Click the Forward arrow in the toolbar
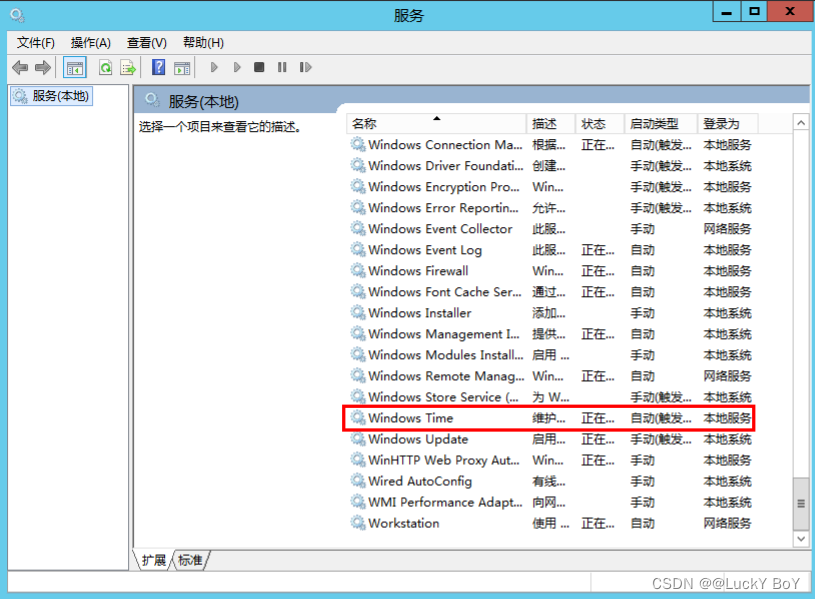This screenshot has width=815, height=599. click(x=43, y=68)
